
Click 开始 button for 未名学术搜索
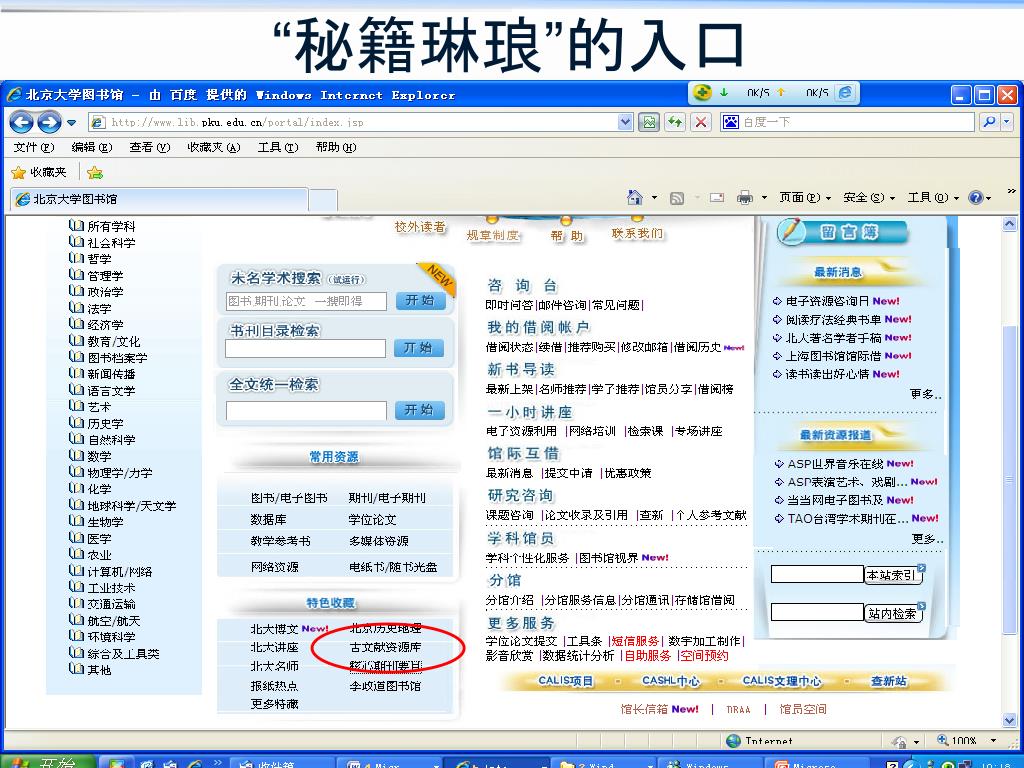[x=419, y=300]
